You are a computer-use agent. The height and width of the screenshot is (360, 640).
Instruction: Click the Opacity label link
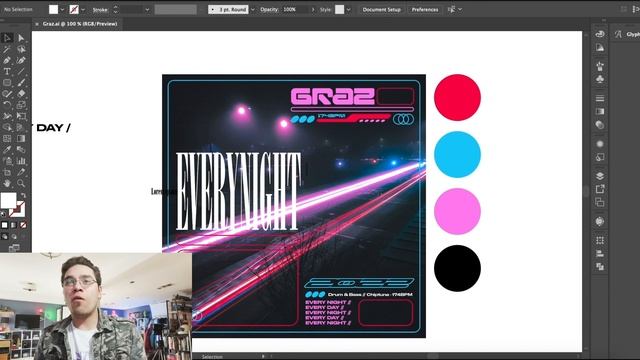pos(269,9)
